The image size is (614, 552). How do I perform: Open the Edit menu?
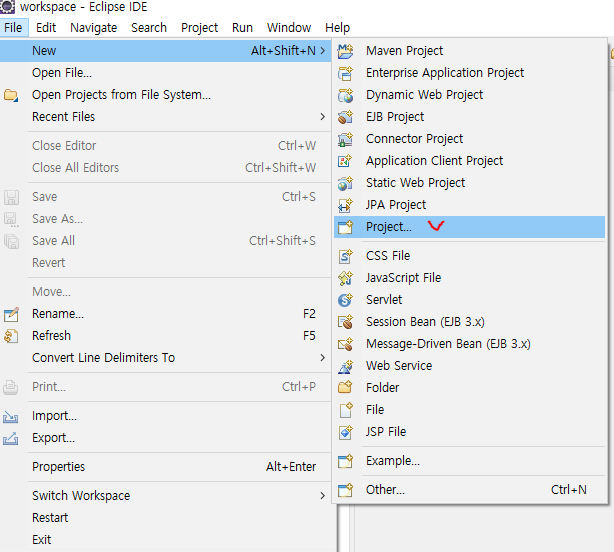point(46,28)
